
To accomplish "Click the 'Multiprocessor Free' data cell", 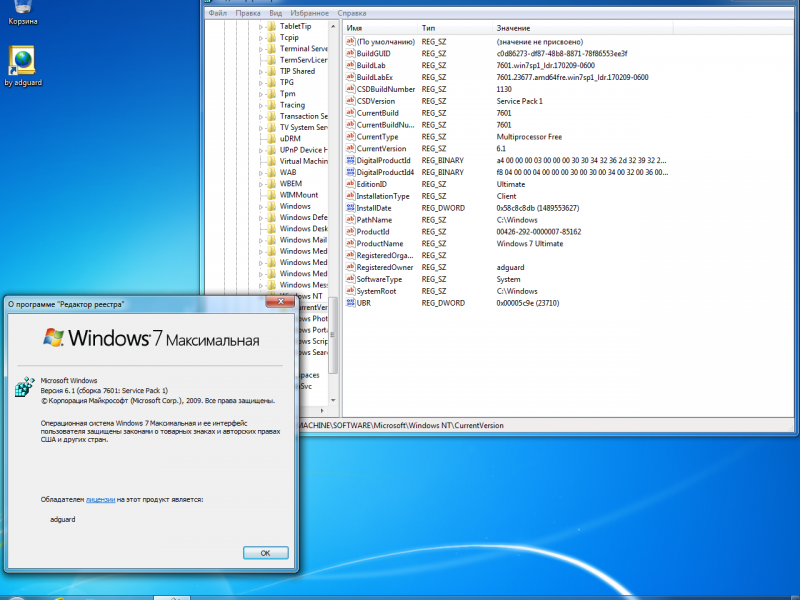I will [529, 137].
